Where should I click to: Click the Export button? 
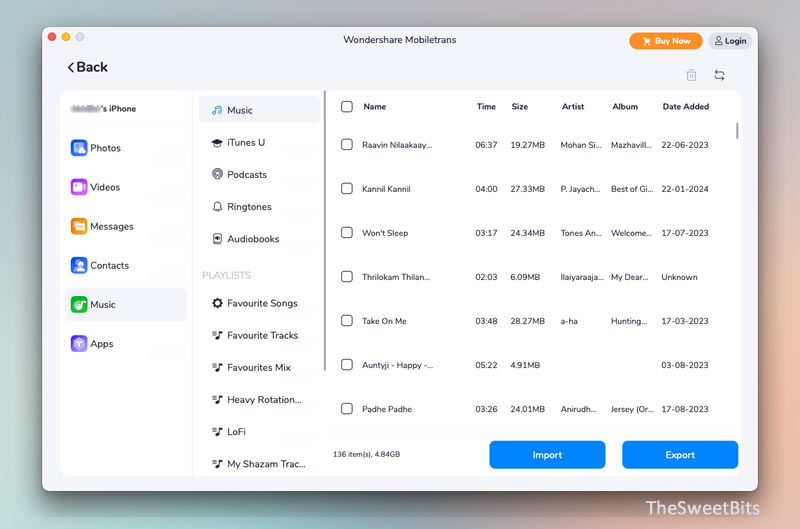pos(680,455)
